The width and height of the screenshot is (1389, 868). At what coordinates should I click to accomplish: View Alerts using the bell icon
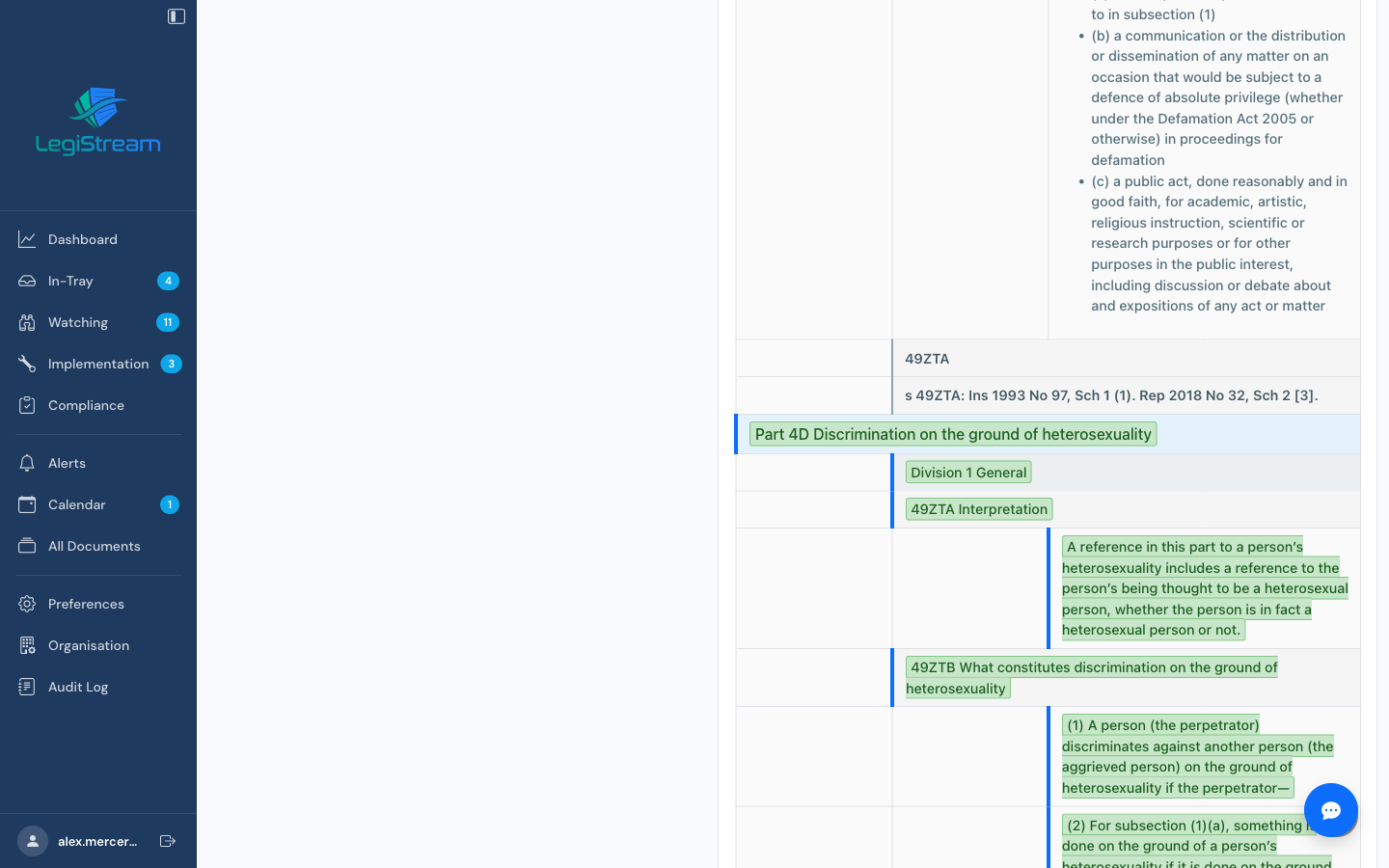(25, 463)
